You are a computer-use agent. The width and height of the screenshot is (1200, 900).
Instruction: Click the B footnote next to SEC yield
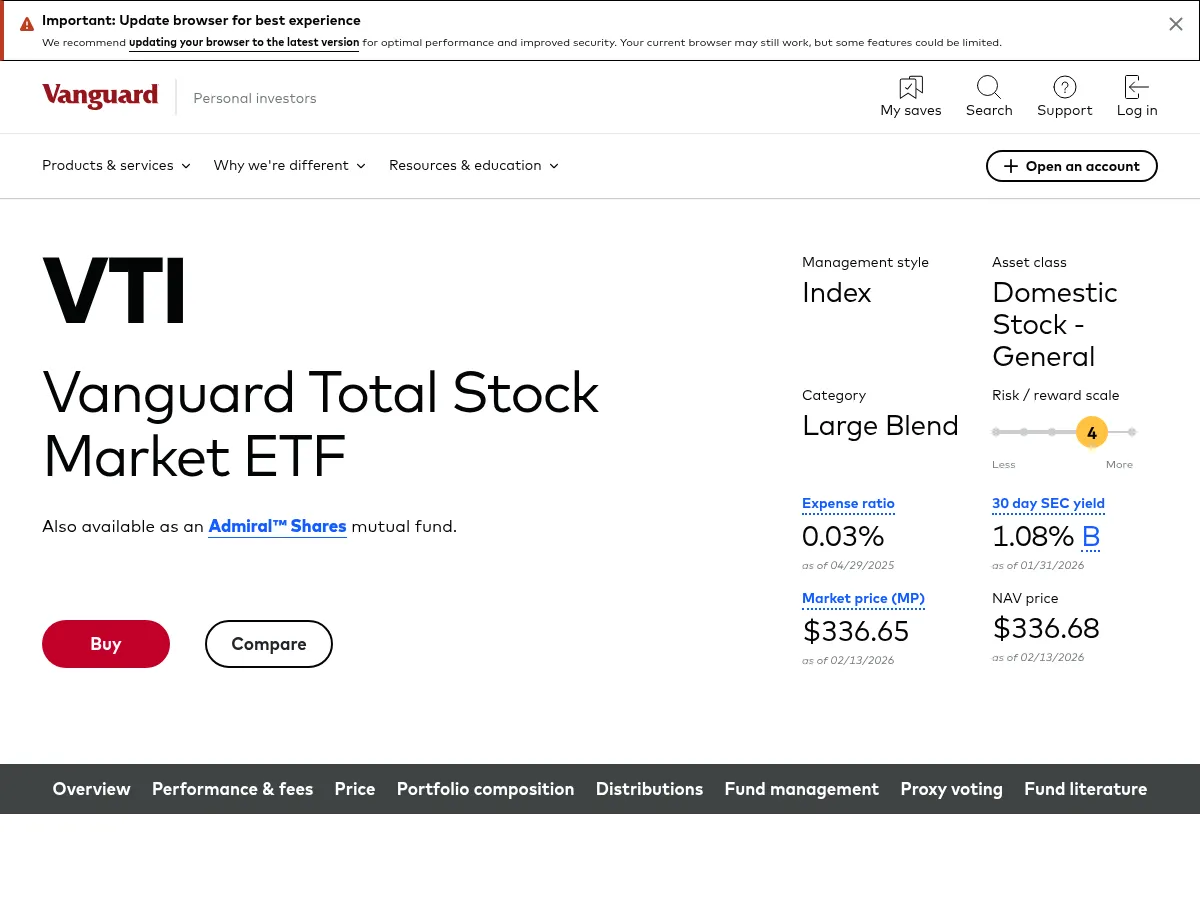1091,536
